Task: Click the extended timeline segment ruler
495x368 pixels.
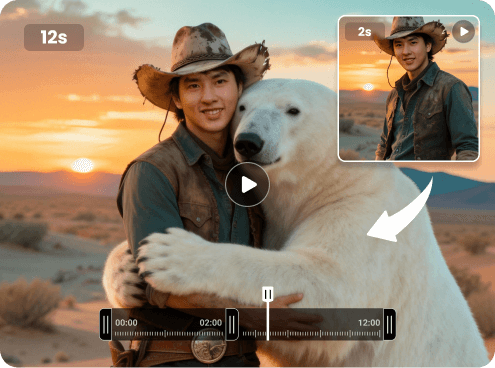Action: [x=311, y=333]
